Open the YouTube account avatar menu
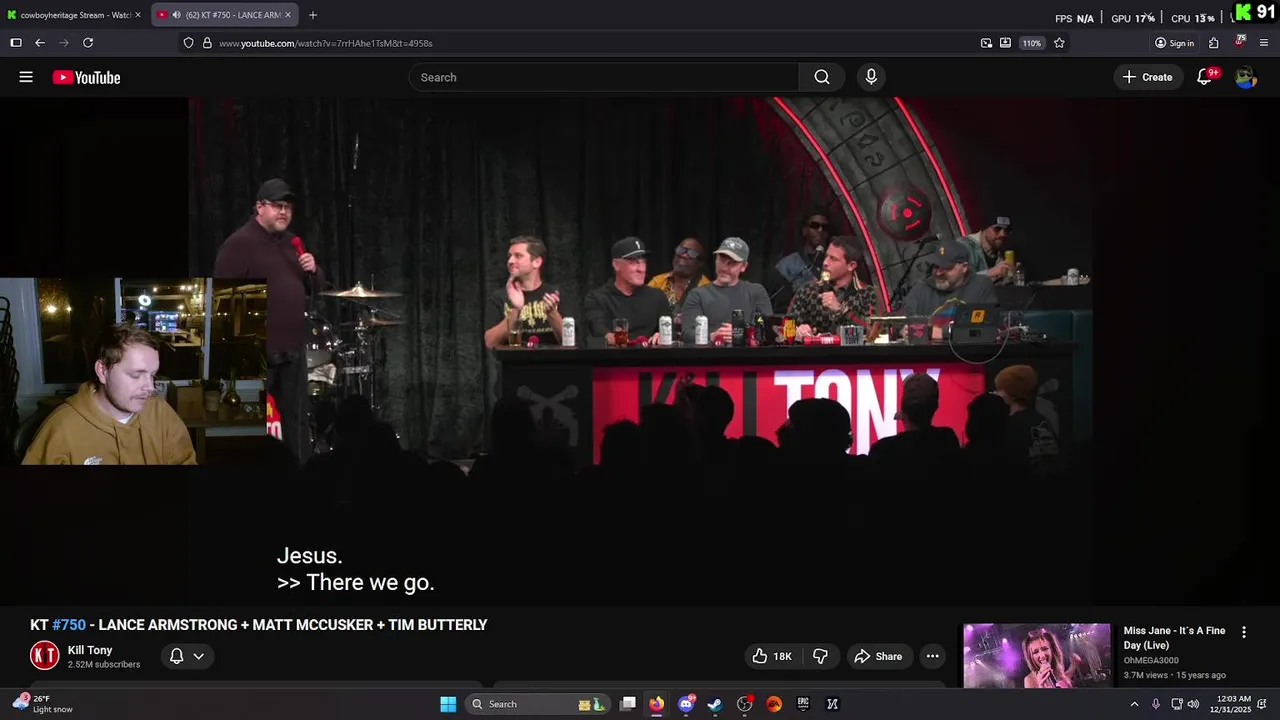1280x720 pixels. 1245,77
